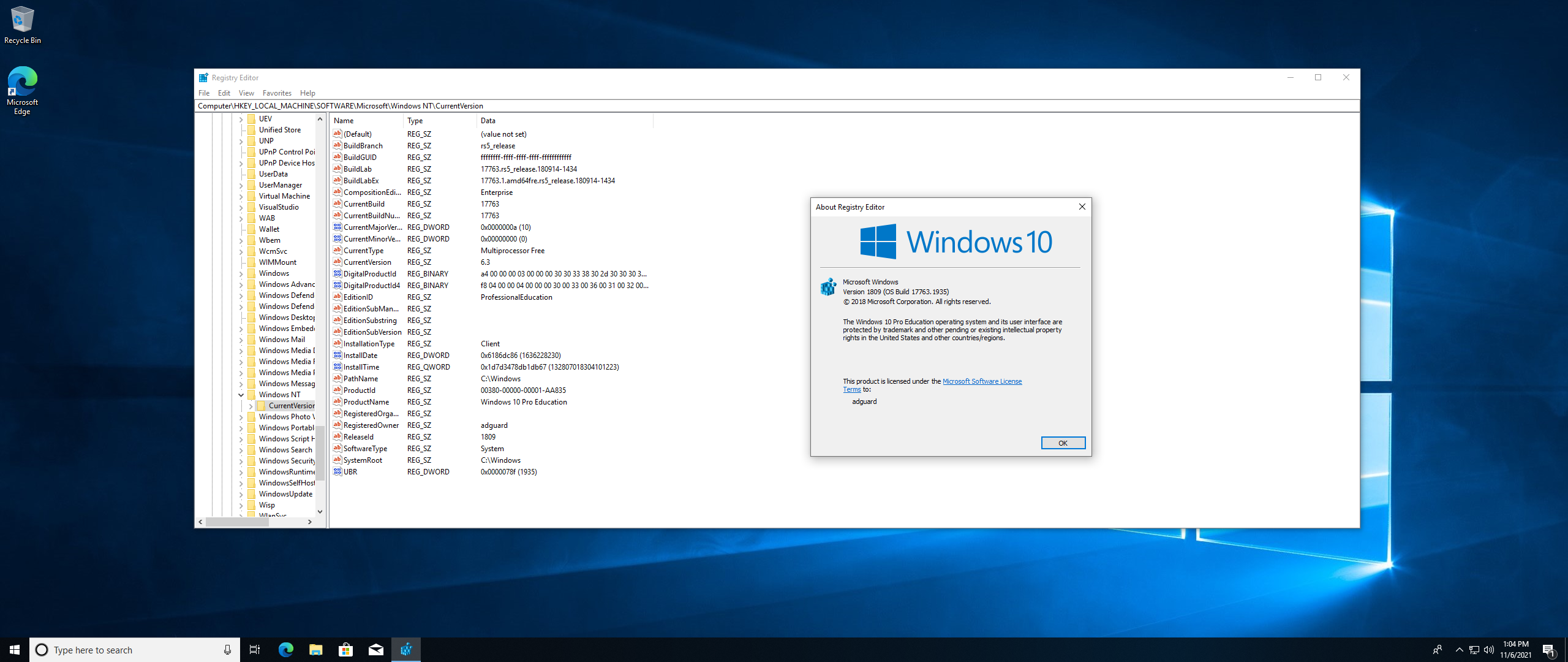Open the Action Center notifications
Screen dimensions: 1568x662
coord(1549,650)
